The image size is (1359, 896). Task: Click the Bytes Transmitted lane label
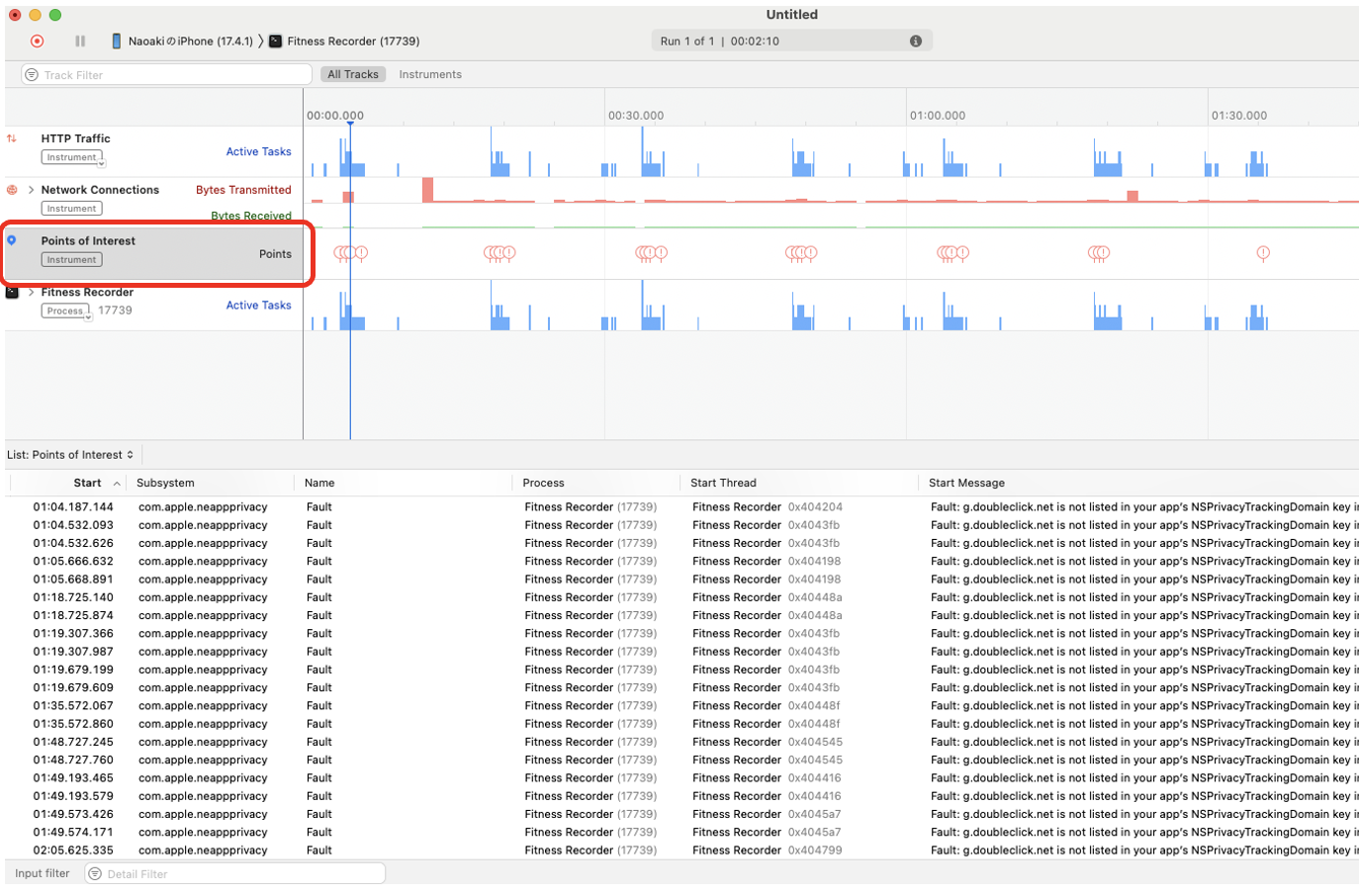pos(243,190)
